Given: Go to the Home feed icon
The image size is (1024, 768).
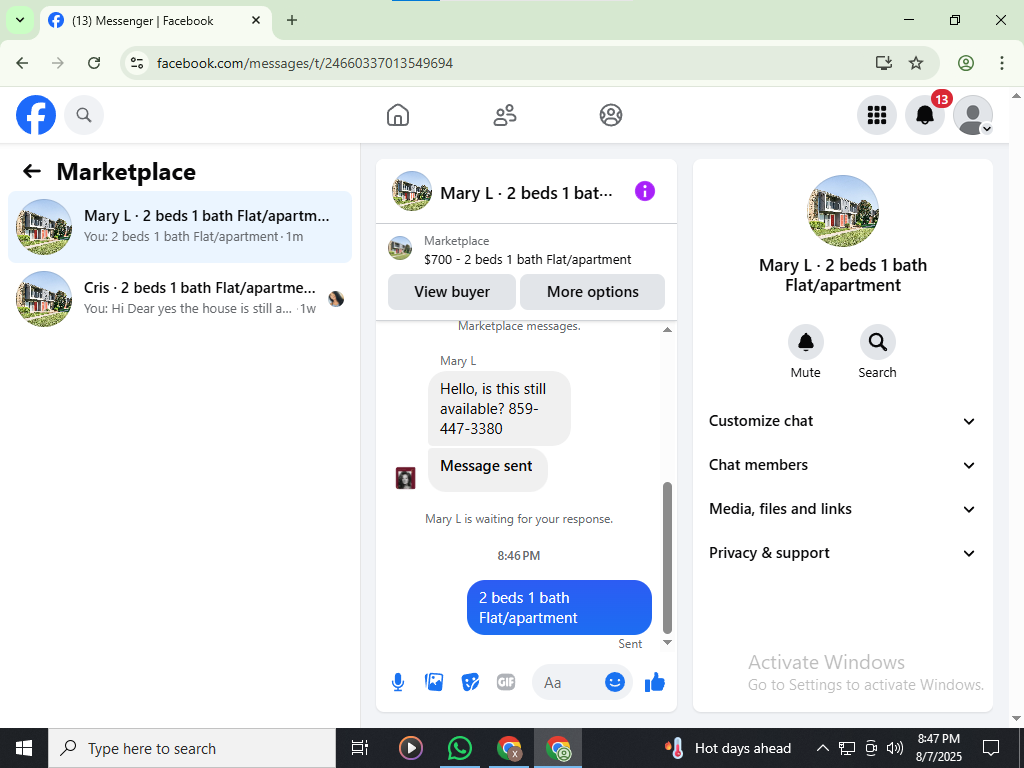Looking at the screenshot, I should (398, 115).
